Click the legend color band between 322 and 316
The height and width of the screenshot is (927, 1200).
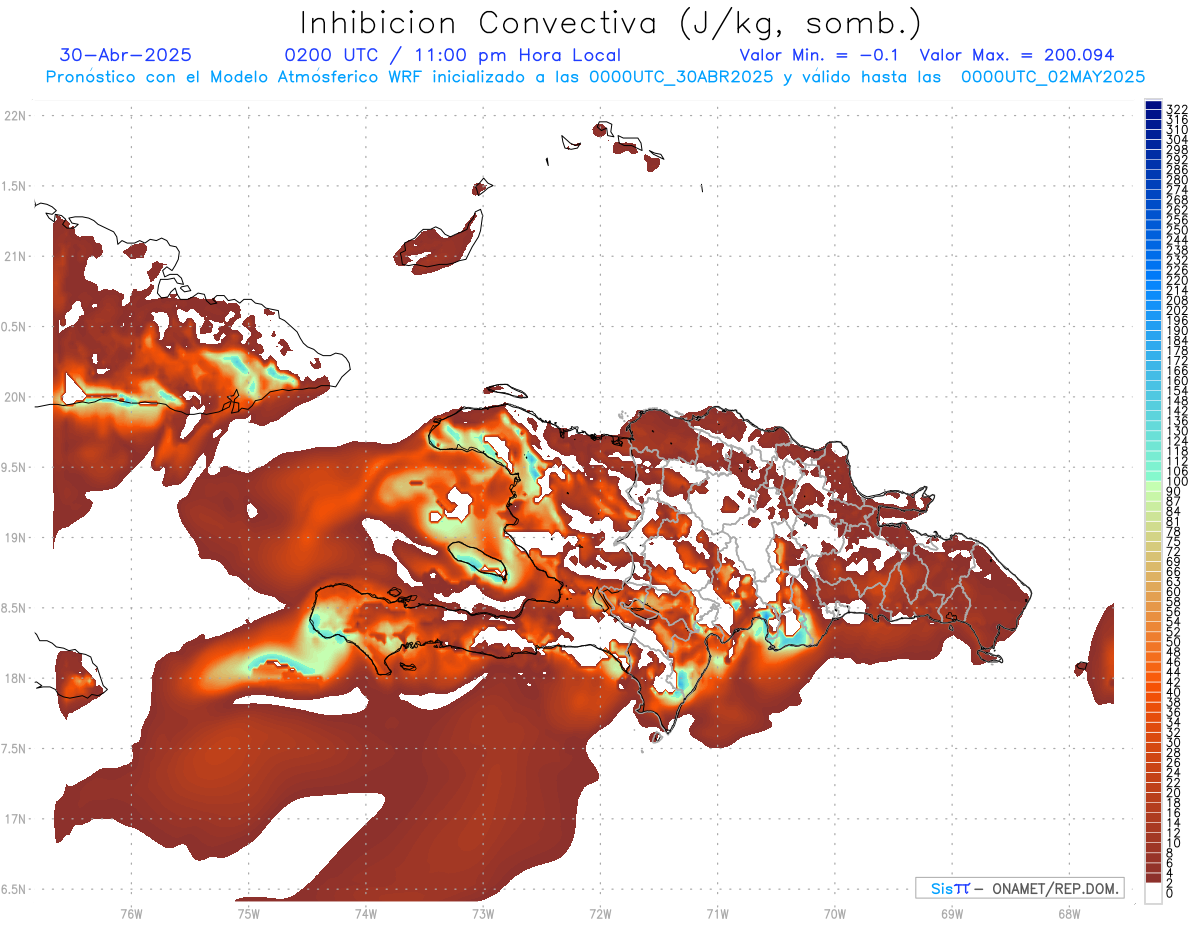click(1153, 114)
